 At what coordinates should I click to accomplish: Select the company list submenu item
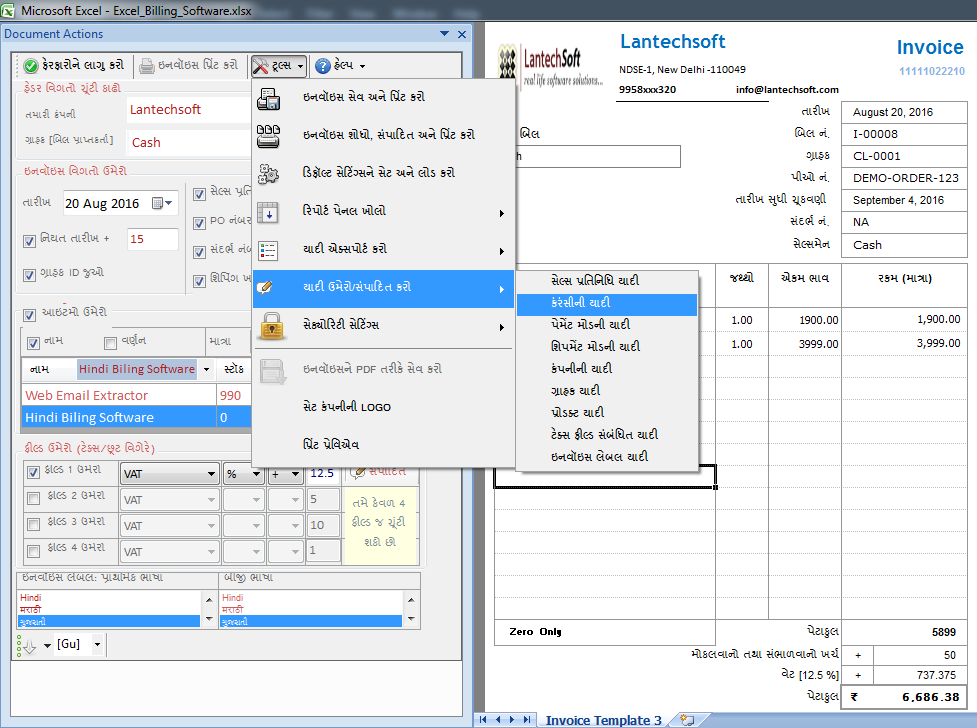[607, 369]
